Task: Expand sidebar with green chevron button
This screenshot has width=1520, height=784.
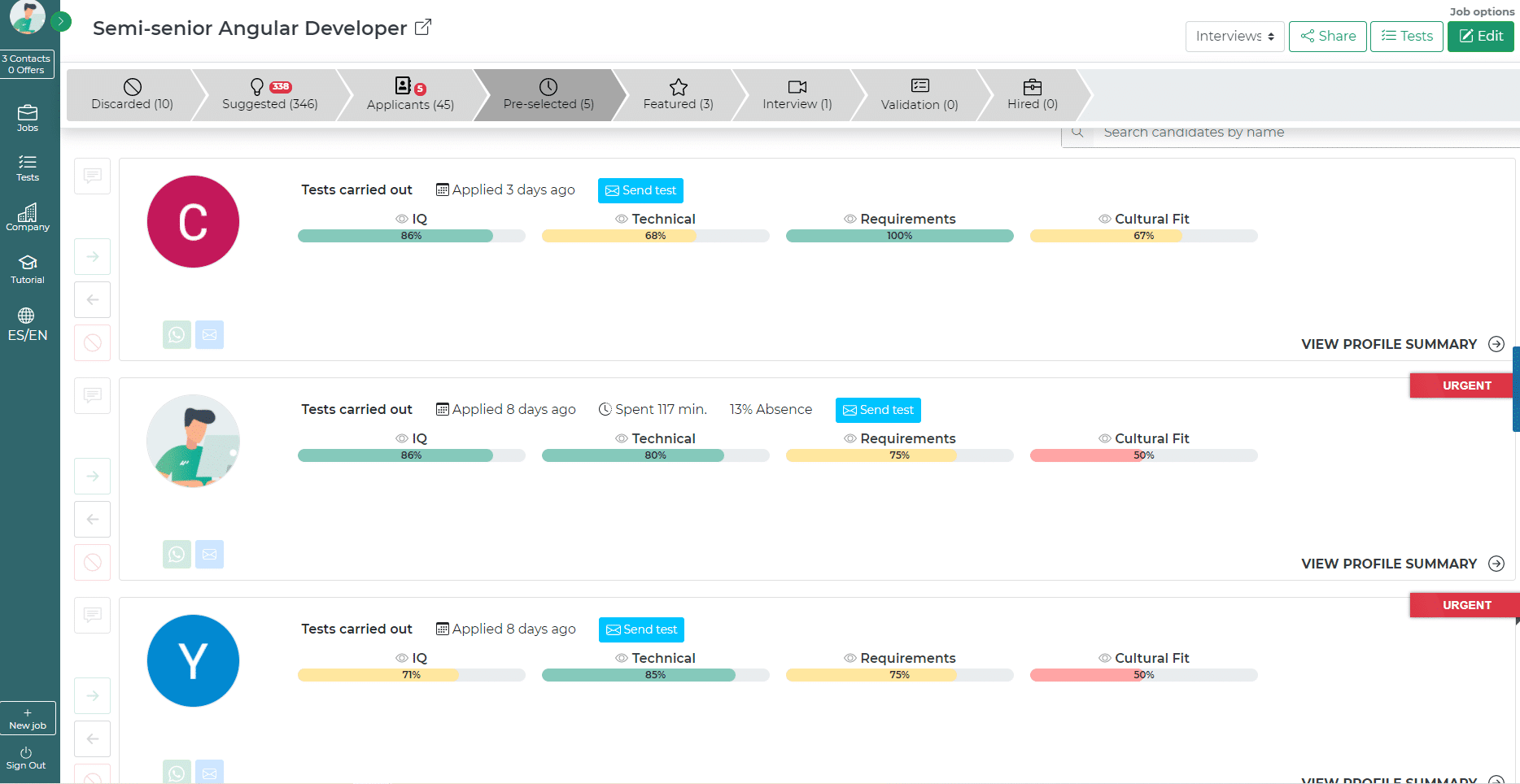Action: click(x=61, y=21)
